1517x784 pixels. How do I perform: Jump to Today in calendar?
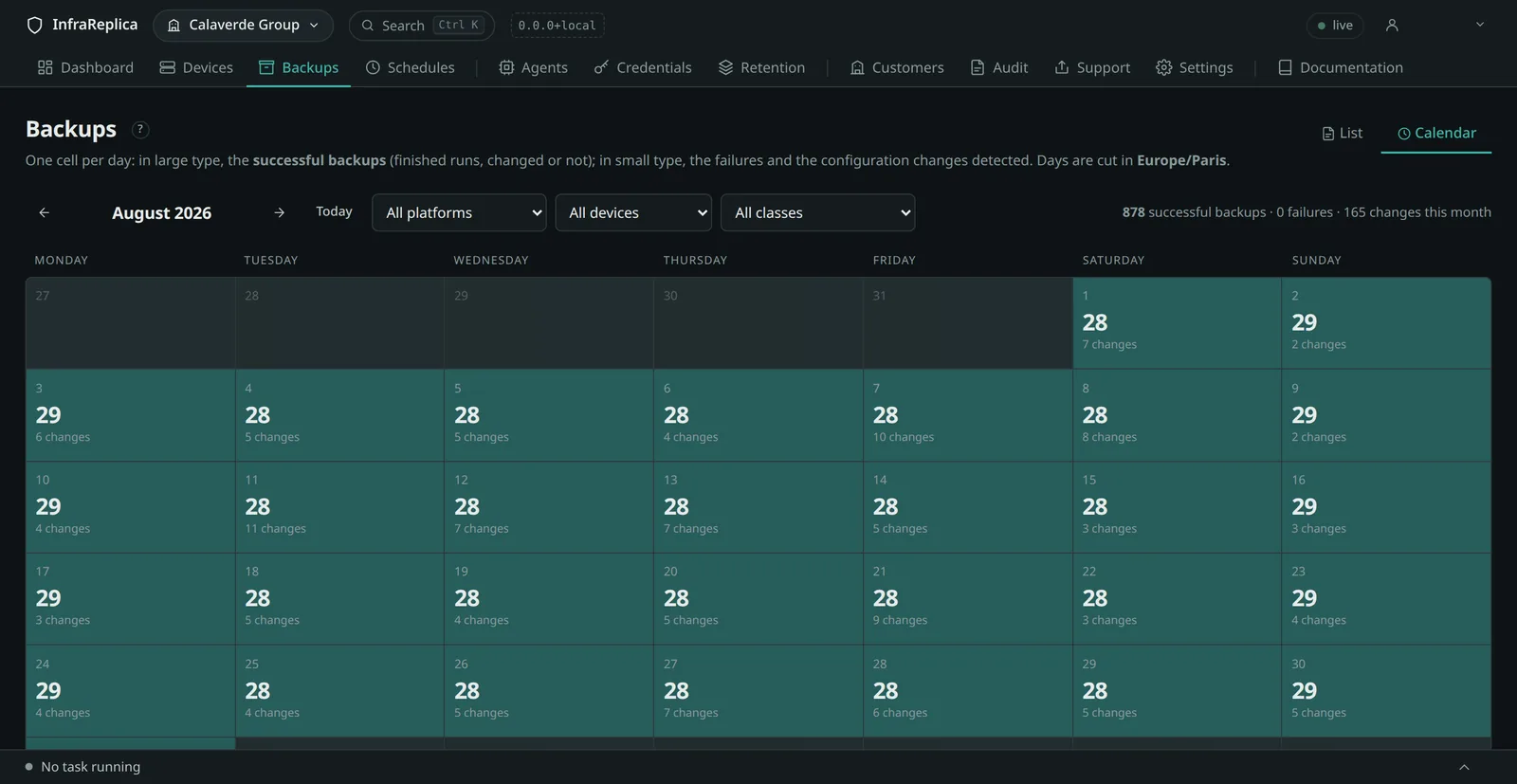334,212
